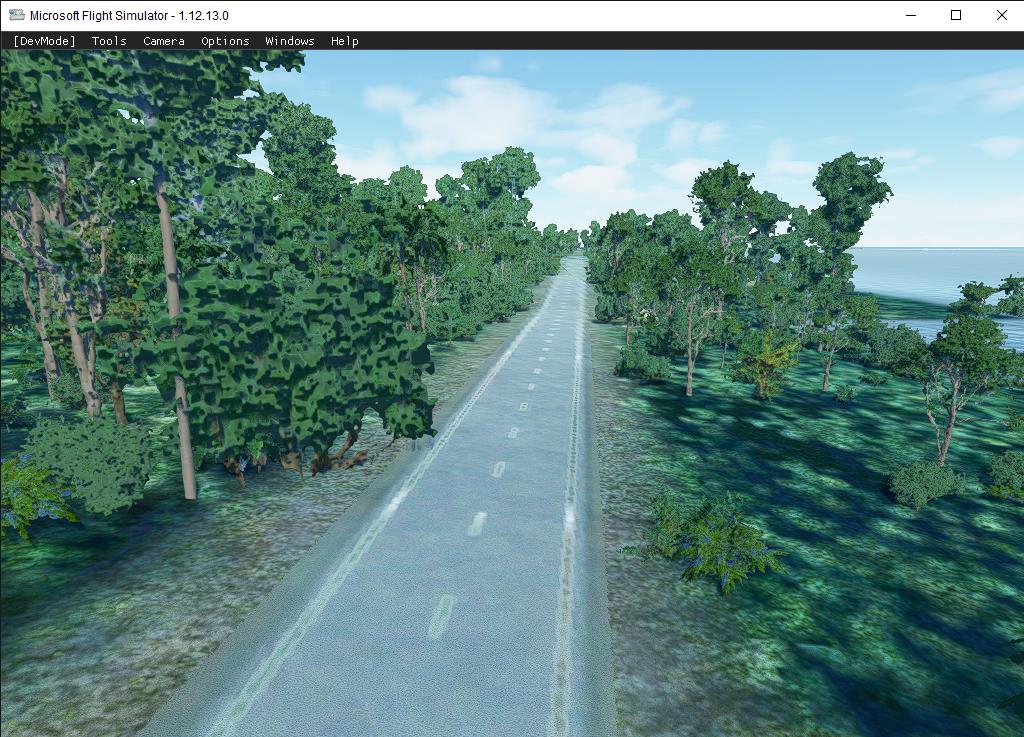1024x737 pixels.
Task: Open the Tools menu
Action: [x=109, y=41]
